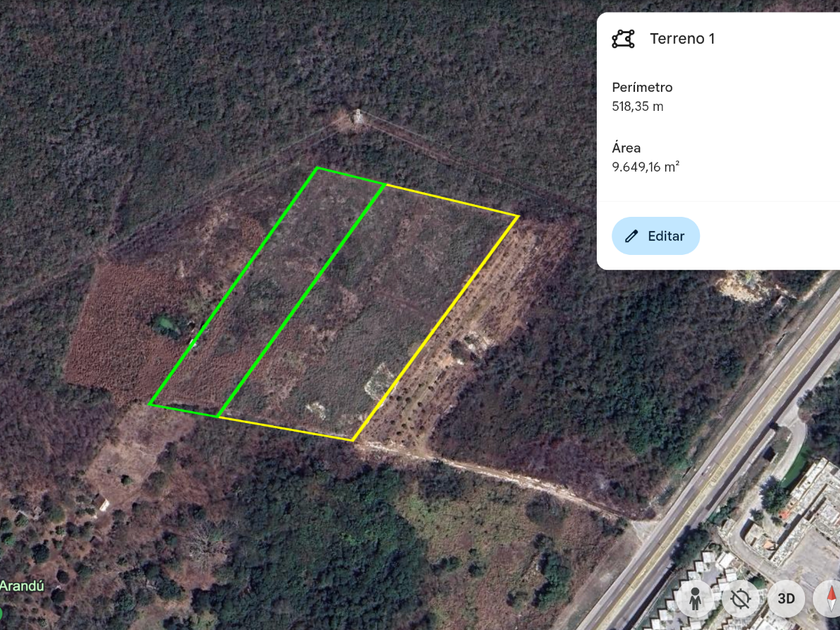Click the Perímetro label in the info panel
The height and width of the screenshot is (630, 840).
642,87
